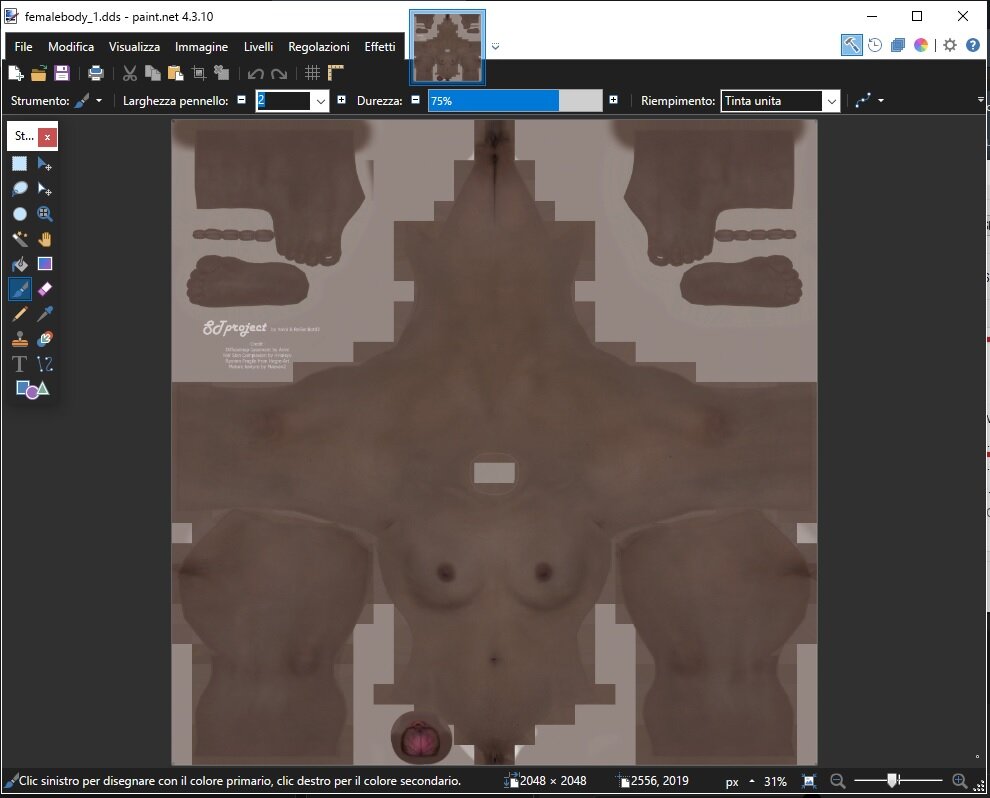Select the Ellipse Select tool
Viewport: 990px width, 798px height.
(x=20, y=214)
